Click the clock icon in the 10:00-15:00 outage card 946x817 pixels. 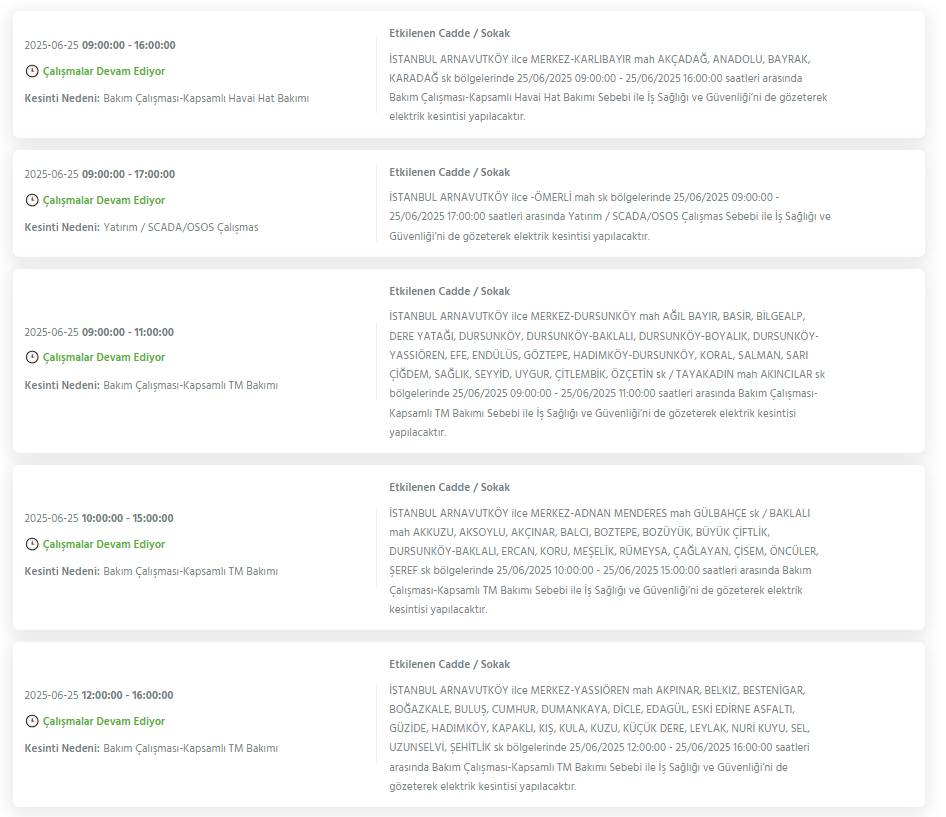(x=32, y=544)
